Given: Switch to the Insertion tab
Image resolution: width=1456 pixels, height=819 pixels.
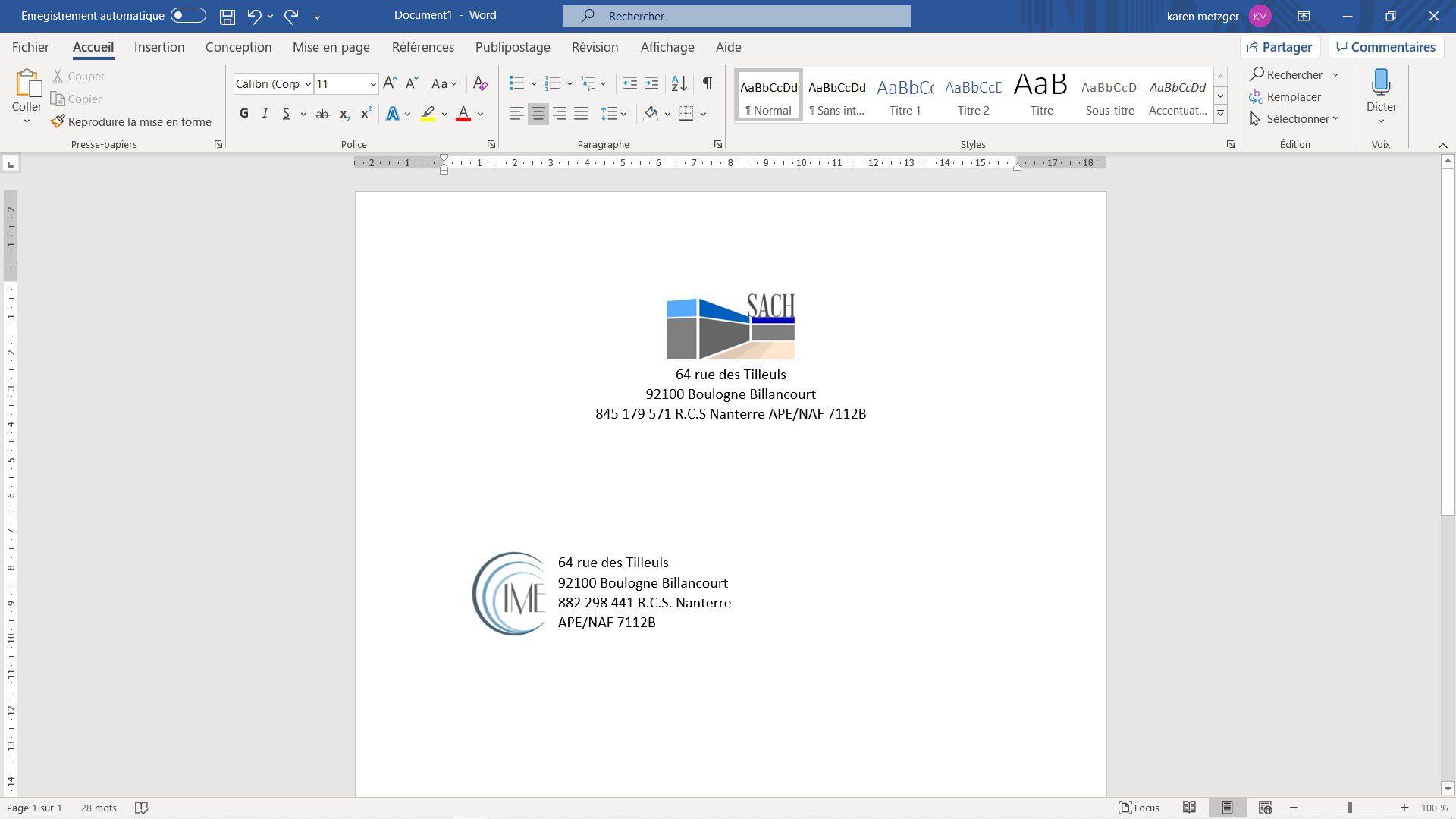Looking at the screenshot, I should point(159,47).
